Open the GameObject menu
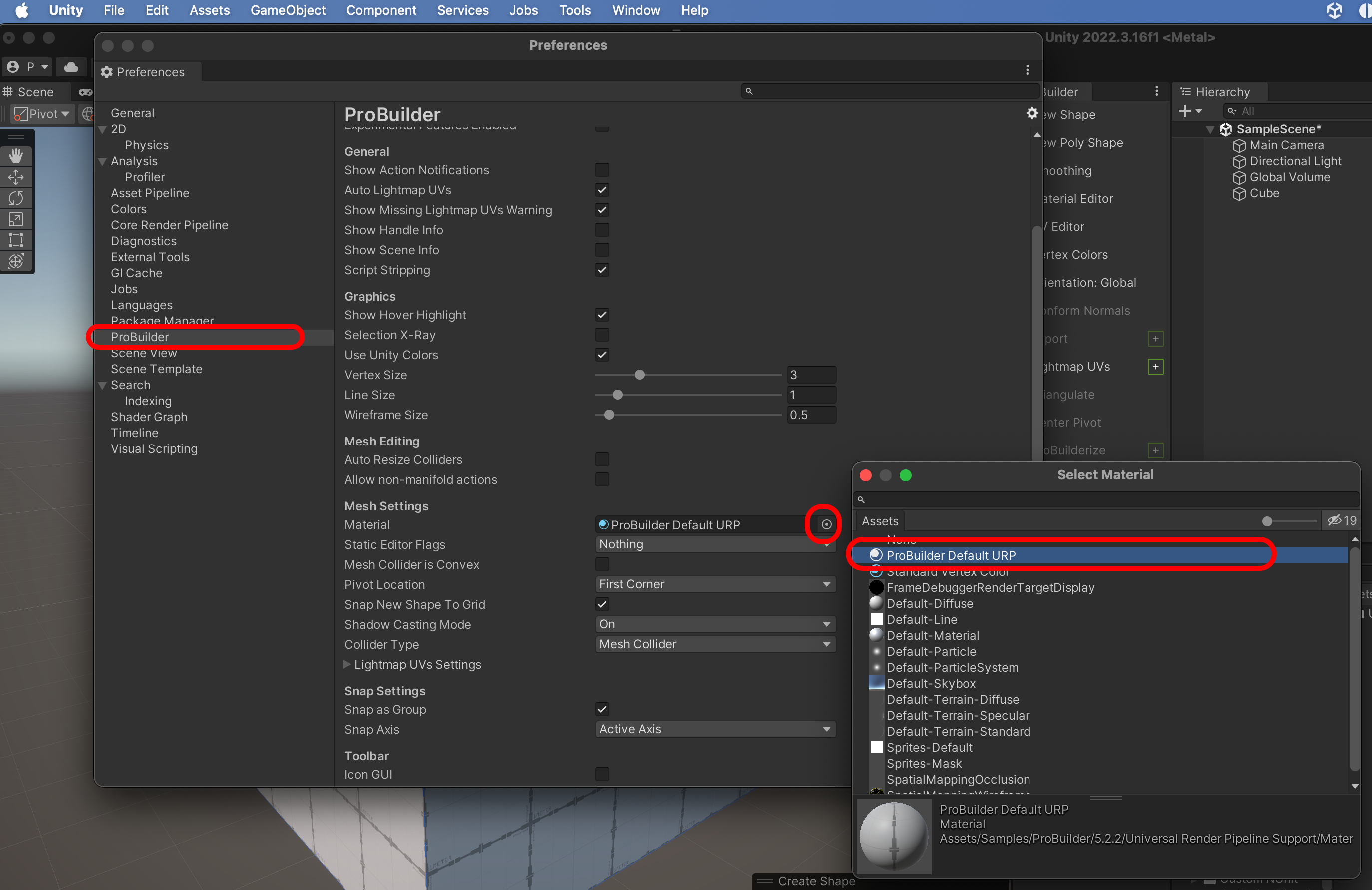The width and height of the screenshot is (1372, 890). point(288,10)
